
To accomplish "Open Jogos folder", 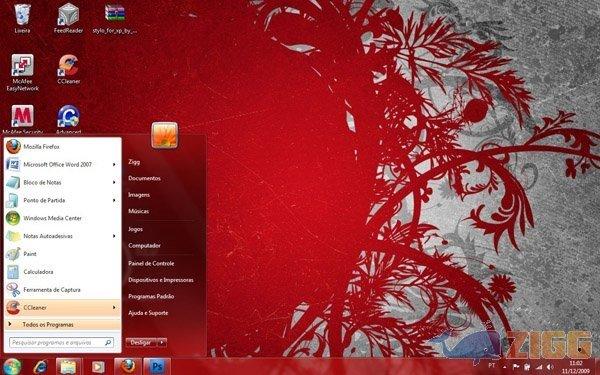I will (x=135, y=229).
